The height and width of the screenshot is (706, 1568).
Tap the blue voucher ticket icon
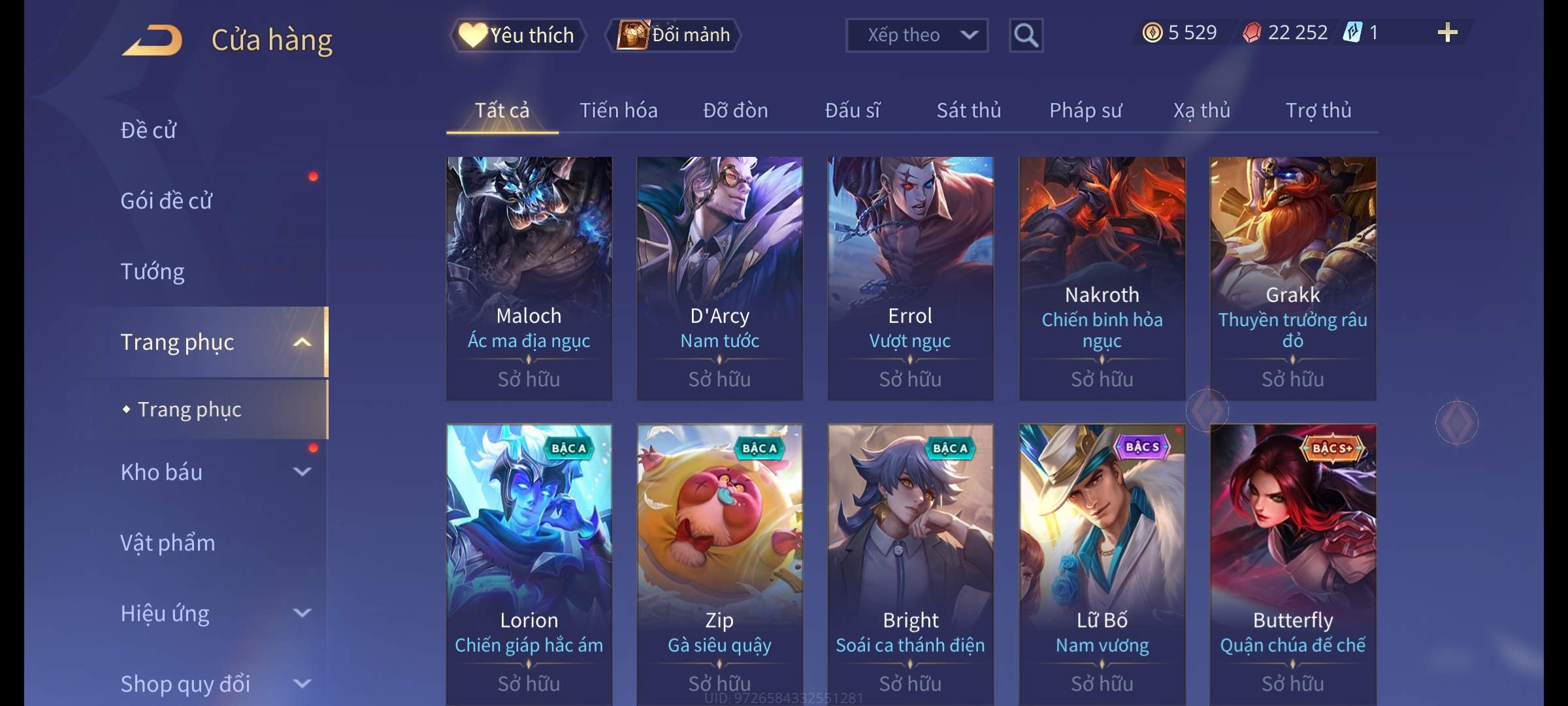coord(1352,33)
